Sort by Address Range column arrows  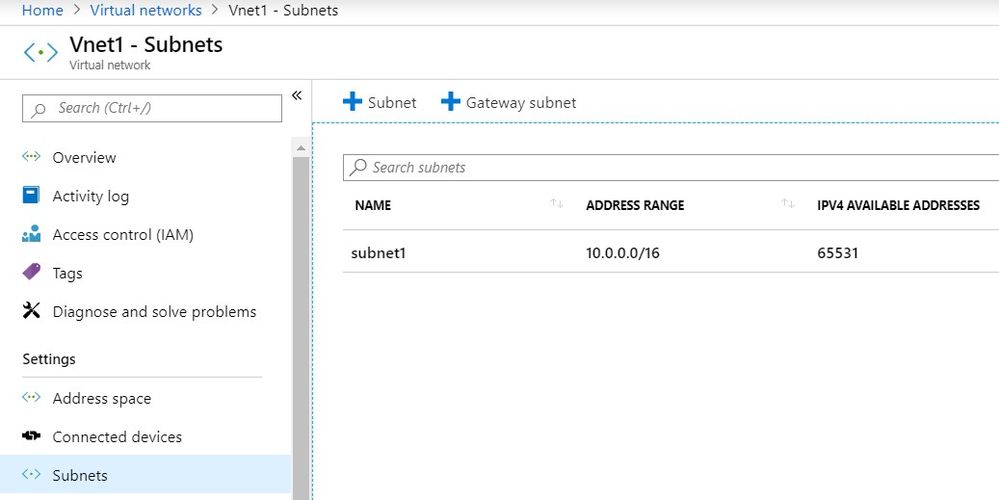point(788,204)
